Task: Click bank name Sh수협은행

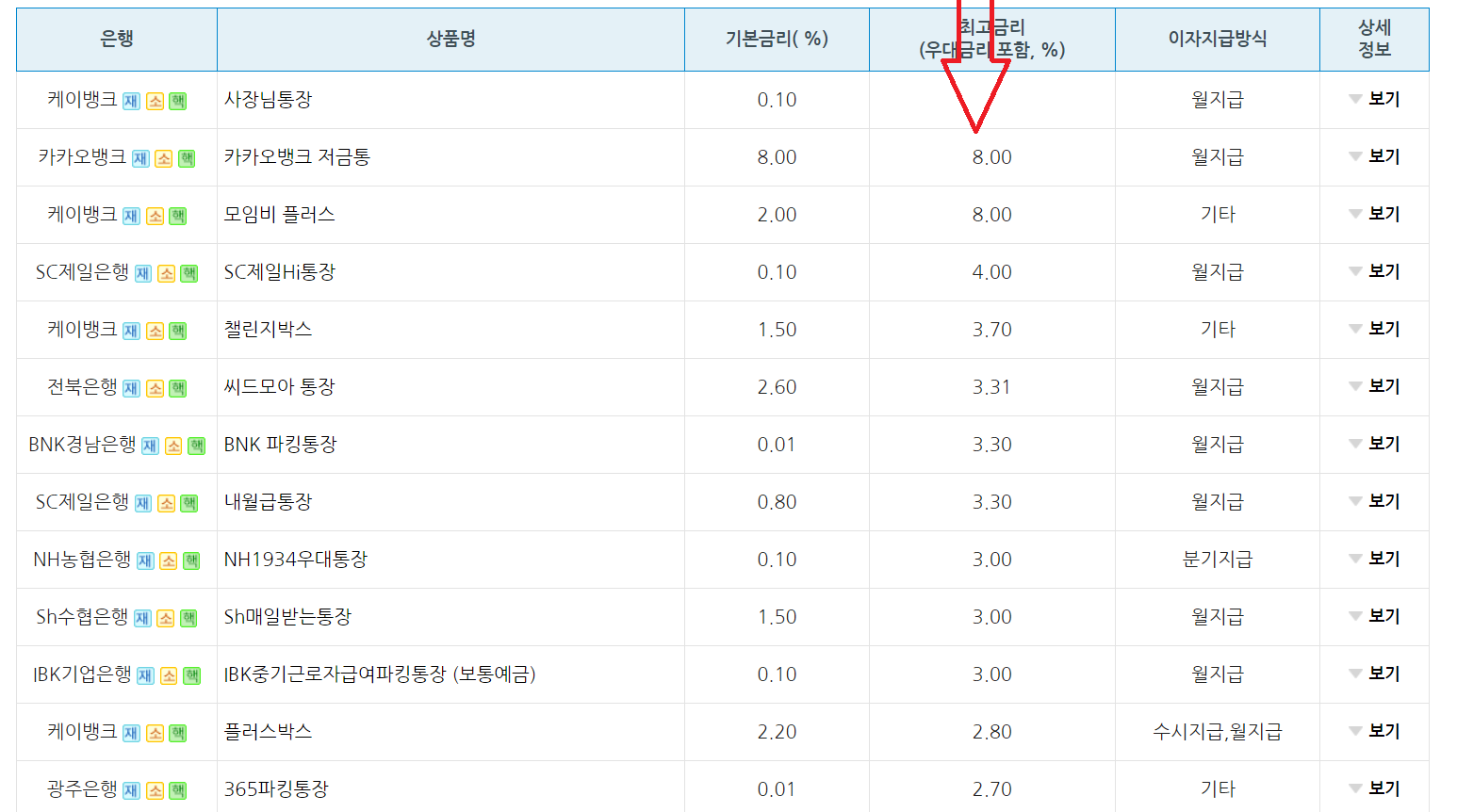Action: point(82,616)
